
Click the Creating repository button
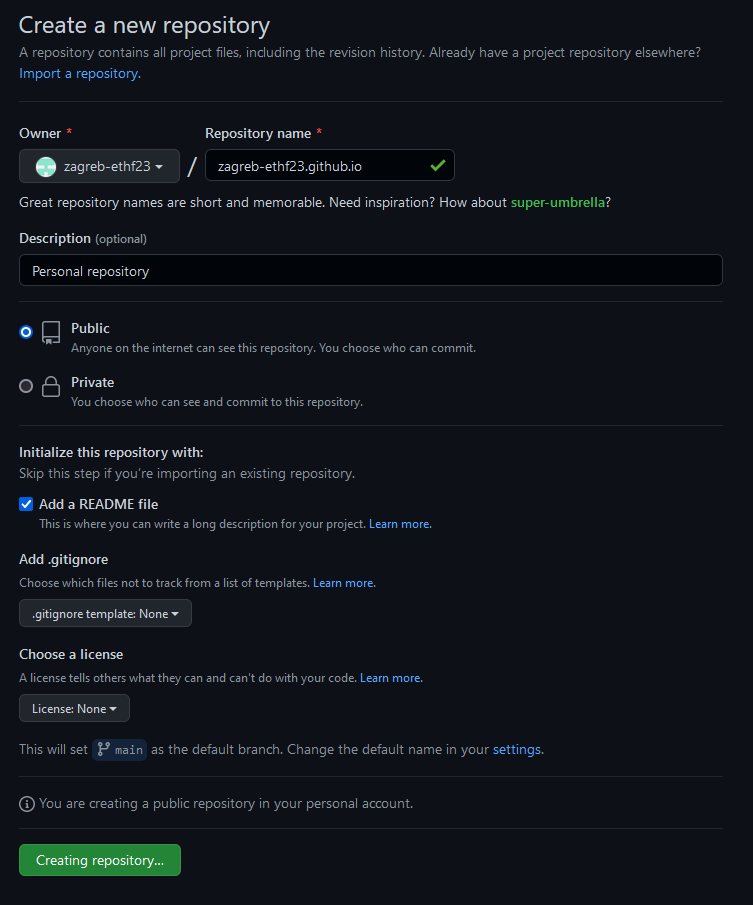(100, 860)
